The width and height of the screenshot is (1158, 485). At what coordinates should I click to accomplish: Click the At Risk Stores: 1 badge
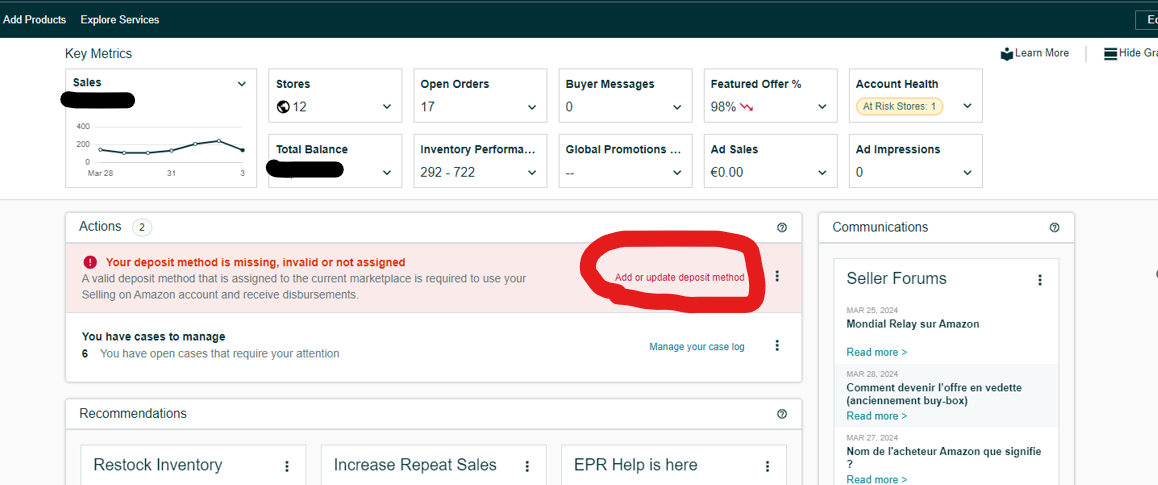pos(899,106)
